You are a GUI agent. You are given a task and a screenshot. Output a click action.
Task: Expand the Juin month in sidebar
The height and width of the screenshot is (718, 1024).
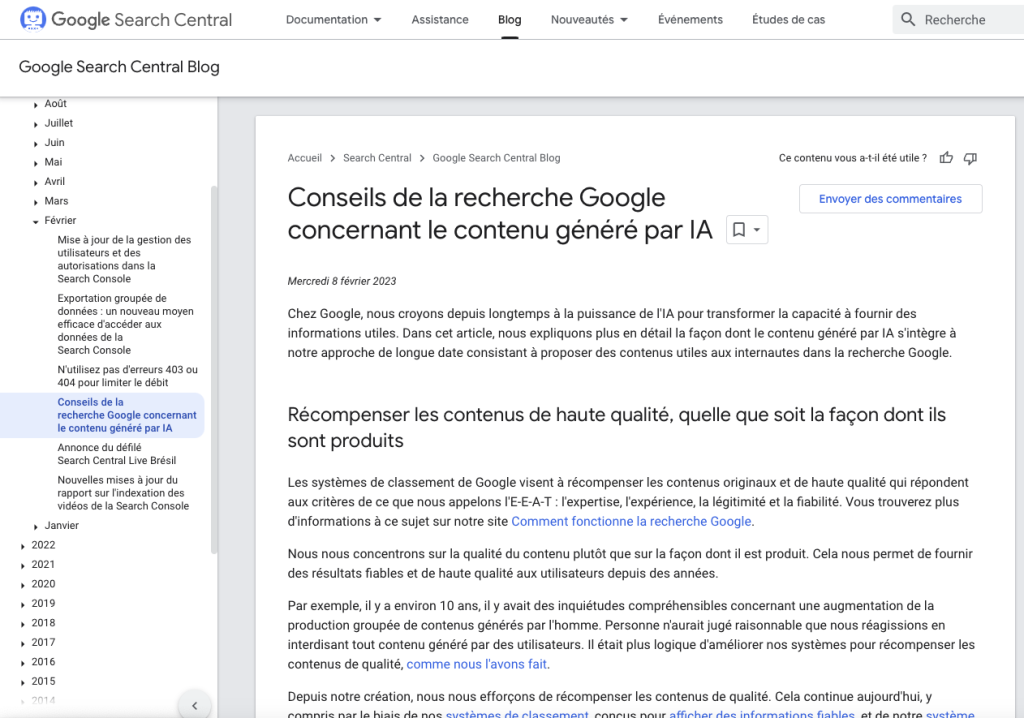(35, 144)
